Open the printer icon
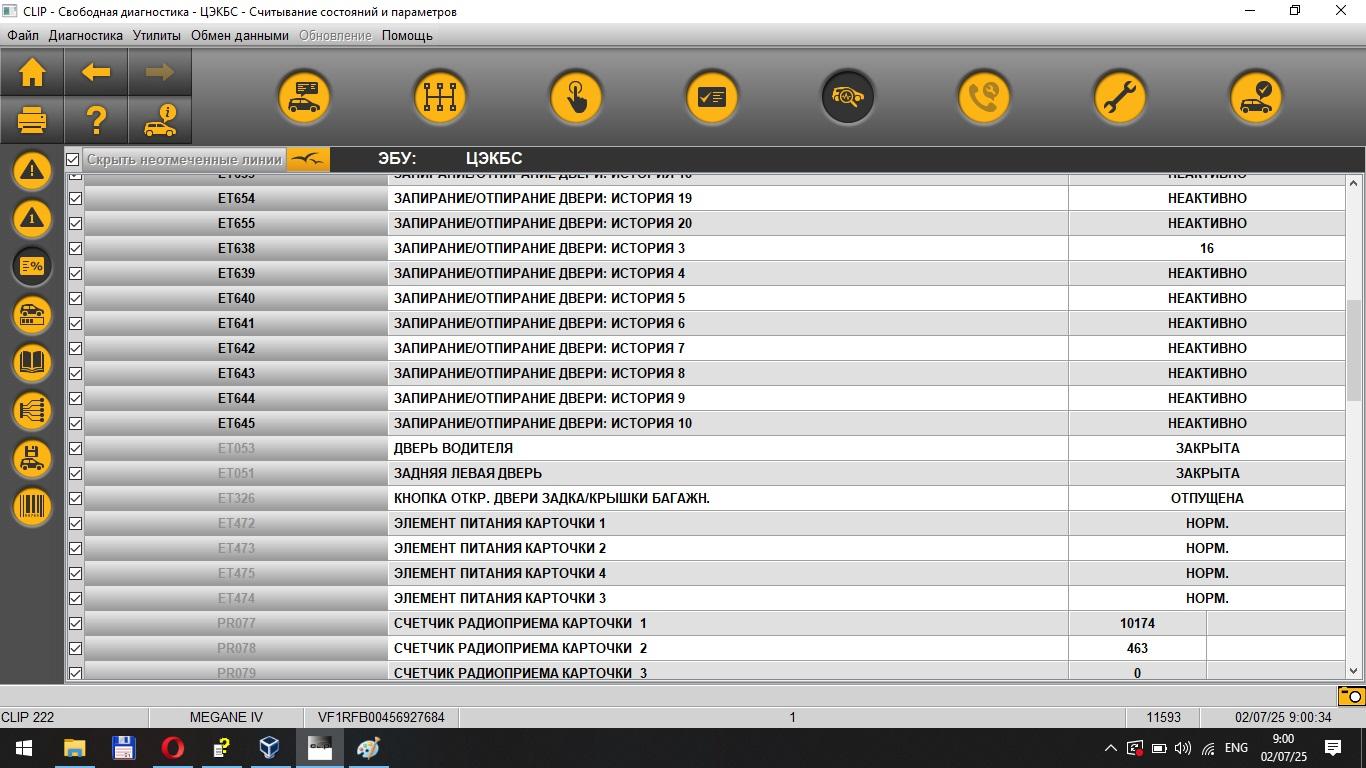 pos(32,121)
